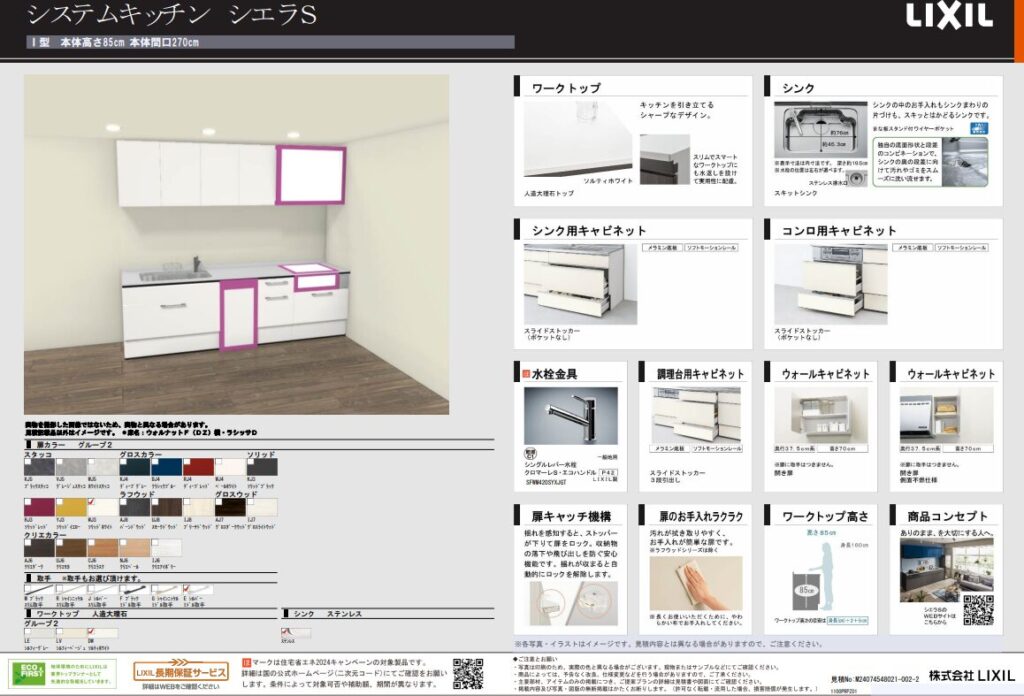Select the dark espresso グロスウッド swatch

point(230,507)
